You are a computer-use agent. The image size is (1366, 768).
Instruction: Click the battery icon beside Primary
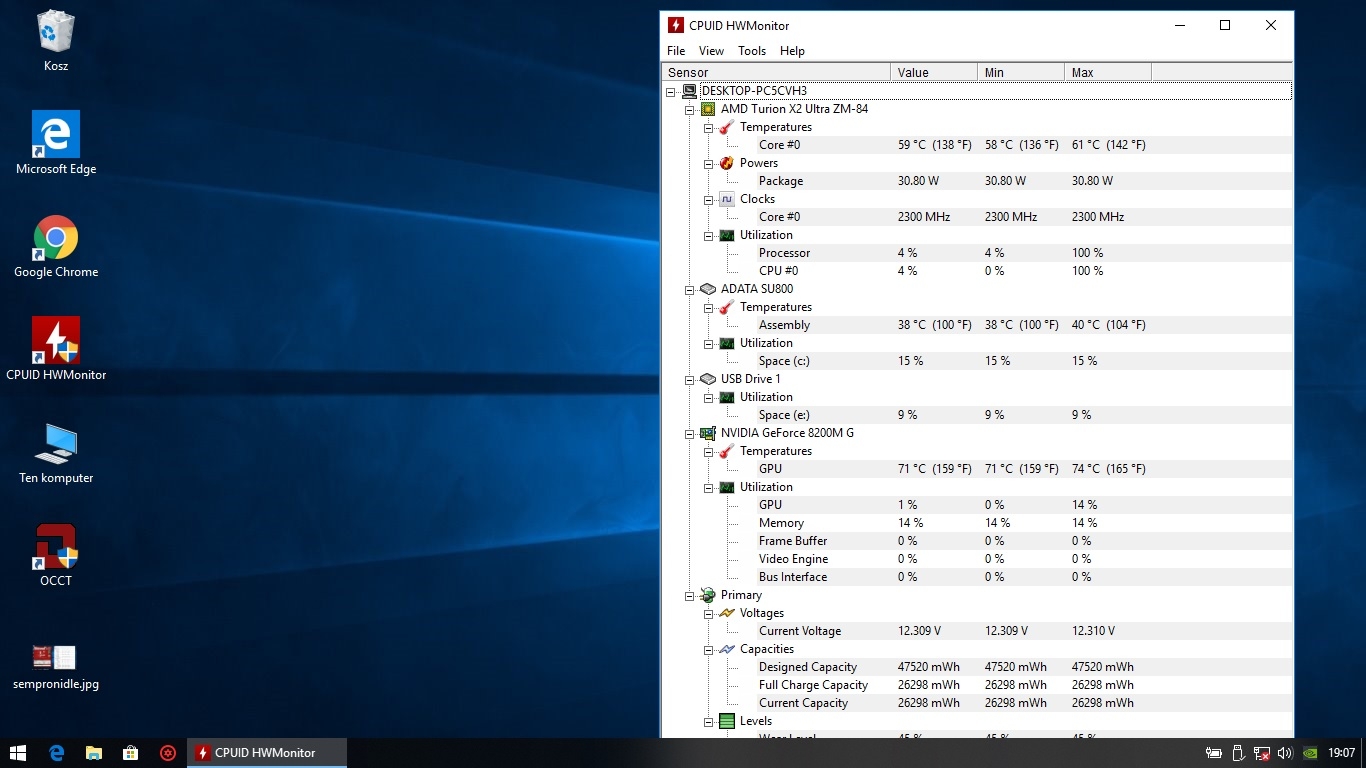(708, 595)
